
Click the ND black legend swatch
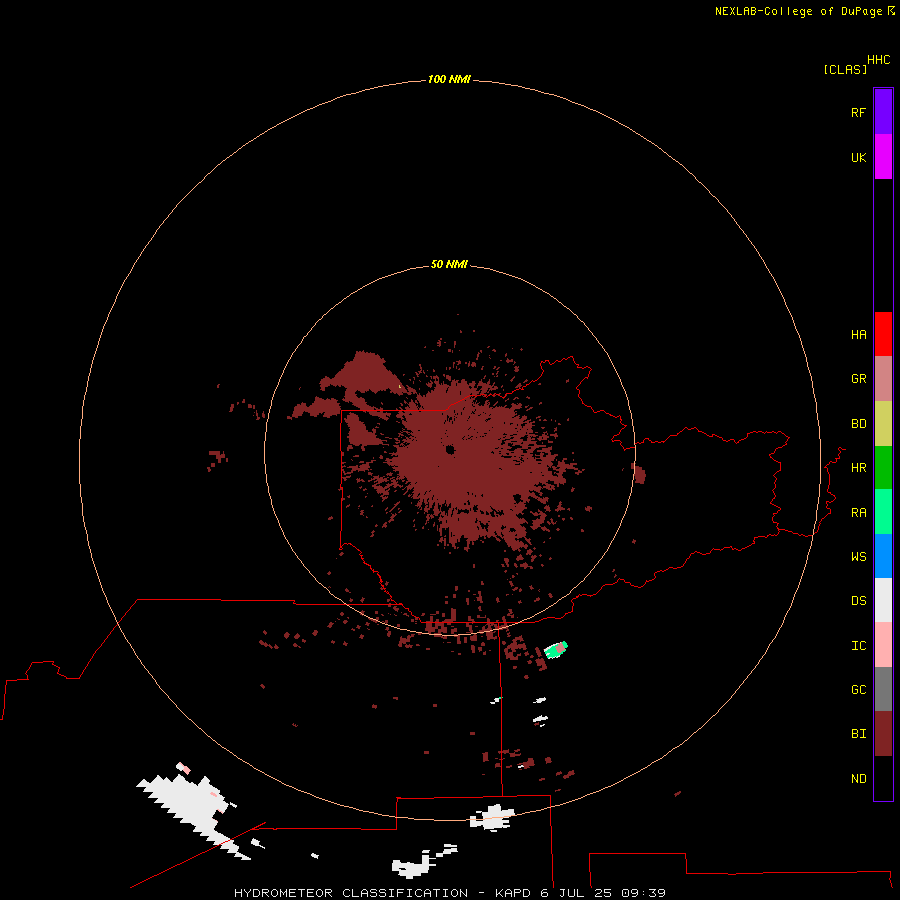click(x=883, y=778)
